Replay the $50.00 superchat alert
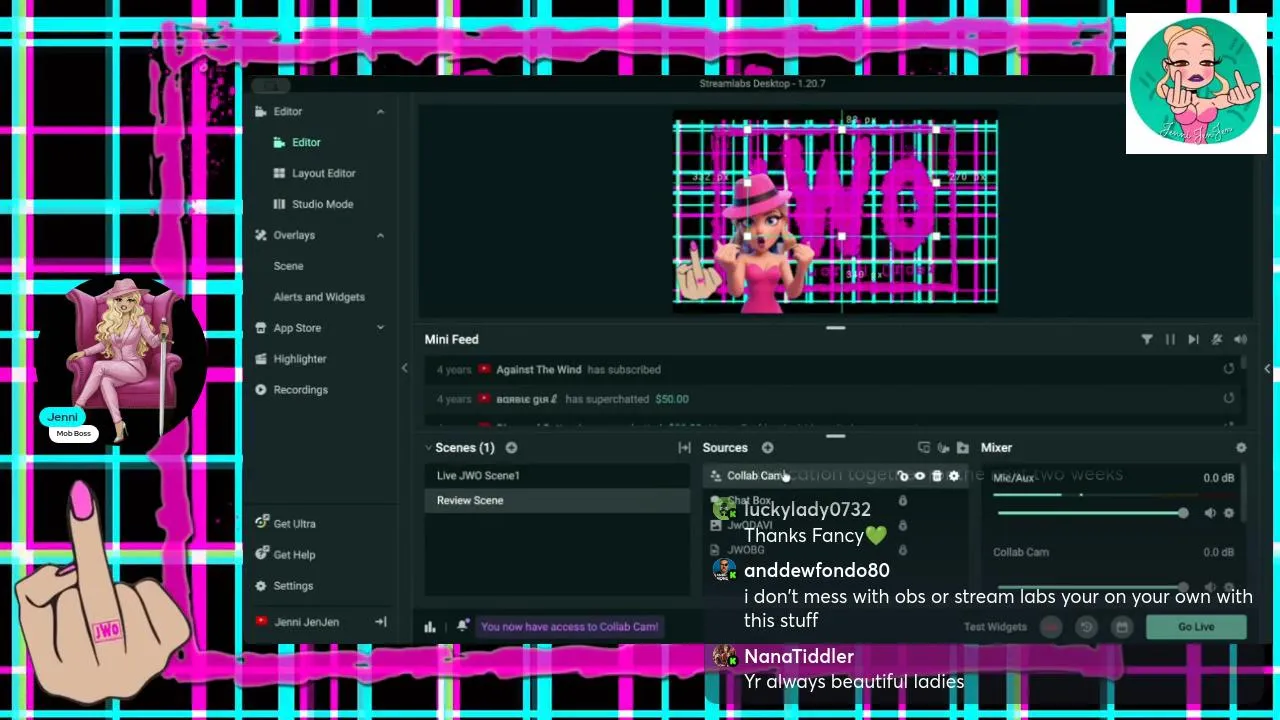The width and height of the screenshot is (1280, 720). click(1228, 398)
